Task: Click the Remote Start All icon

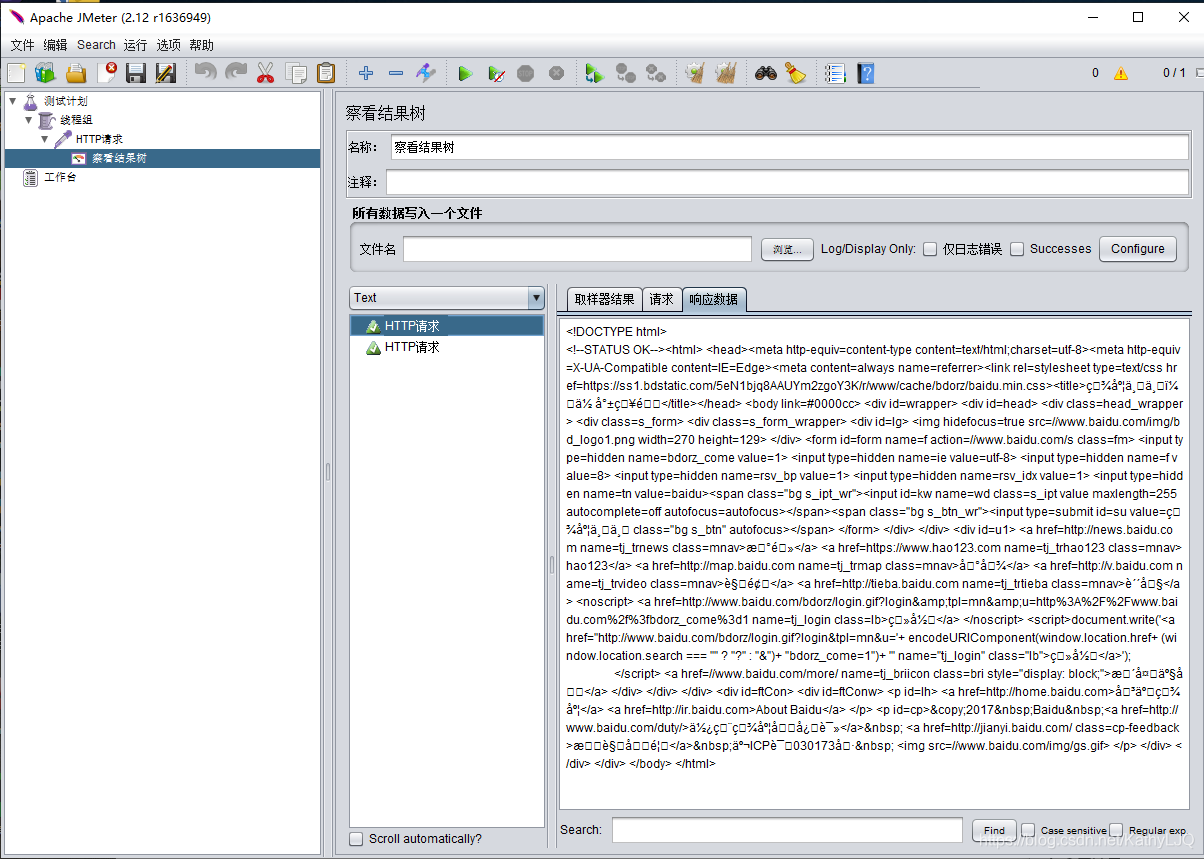Action: click(595, 73)
